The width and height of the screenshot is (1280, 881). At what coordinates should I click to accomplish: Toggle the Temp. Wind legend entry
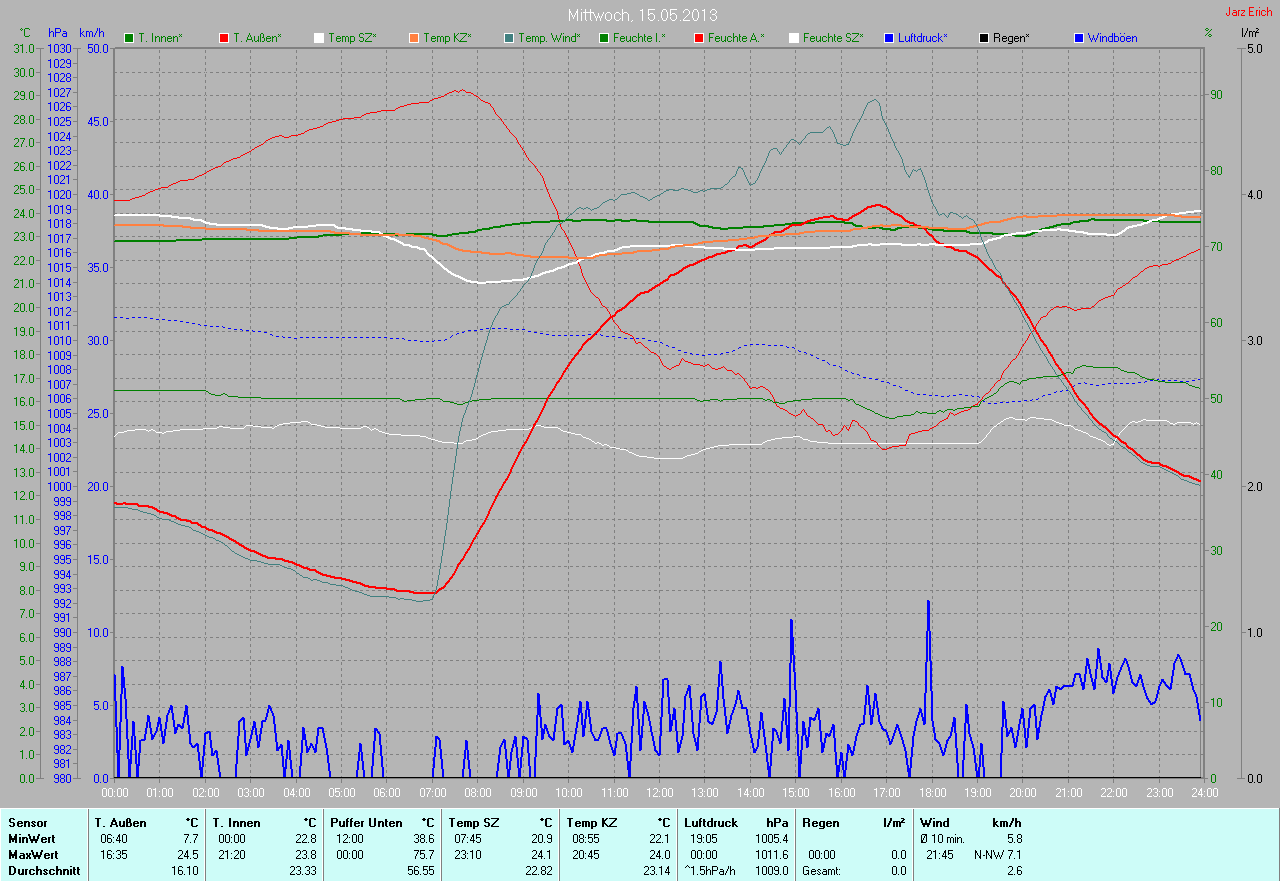pyautogui.click(x=548, y=38)
